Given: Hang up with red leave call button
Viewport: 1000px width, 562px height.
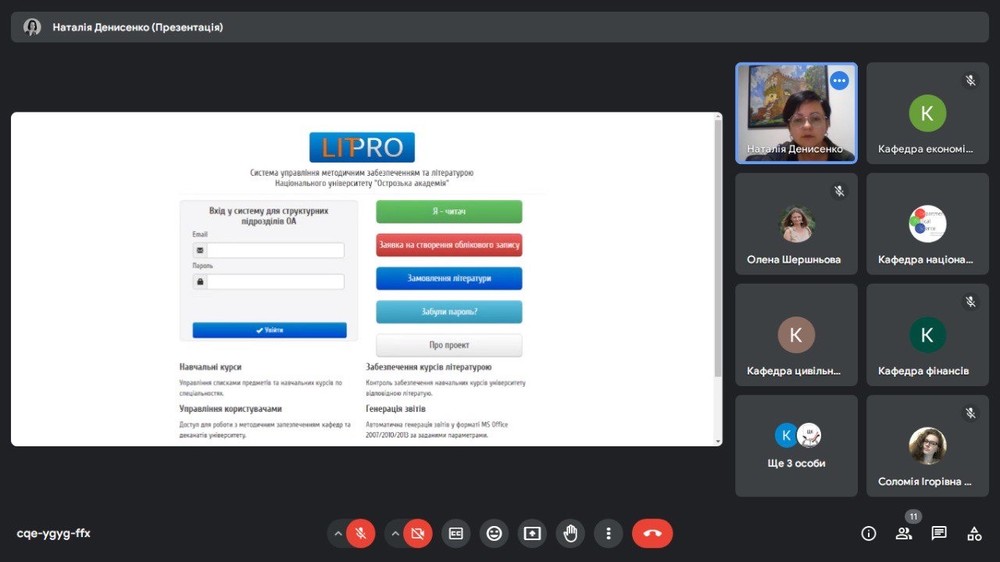Looking at the screenshot, I should click(x=652, y=533).
